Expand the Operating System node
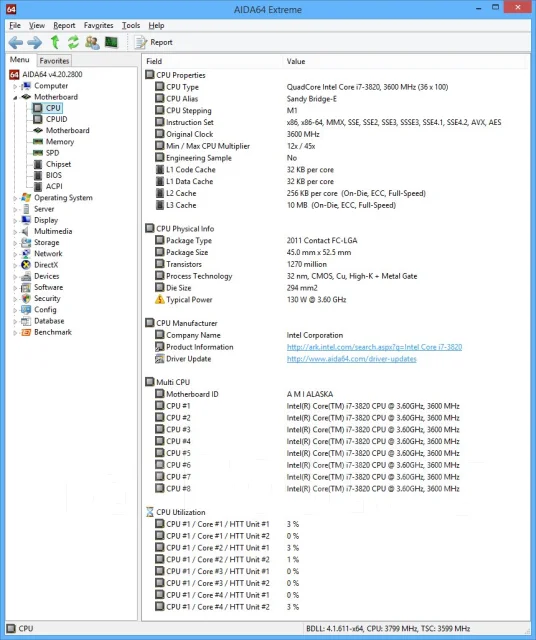536x640 pixels. pyautogui.click(x=15, y=198)
